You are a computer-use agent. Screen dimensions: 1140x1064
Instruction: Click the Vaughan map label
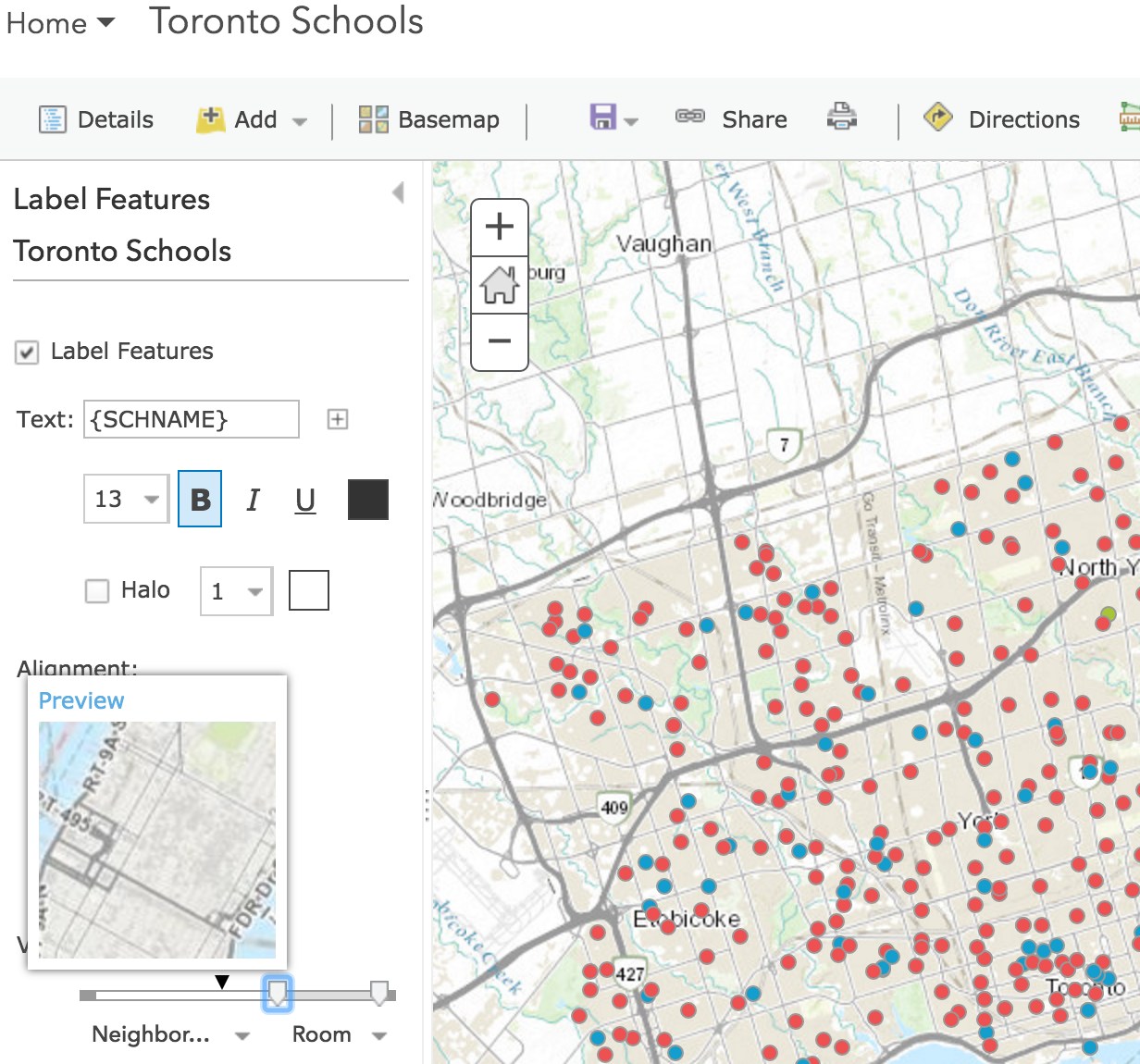[664, 243]
